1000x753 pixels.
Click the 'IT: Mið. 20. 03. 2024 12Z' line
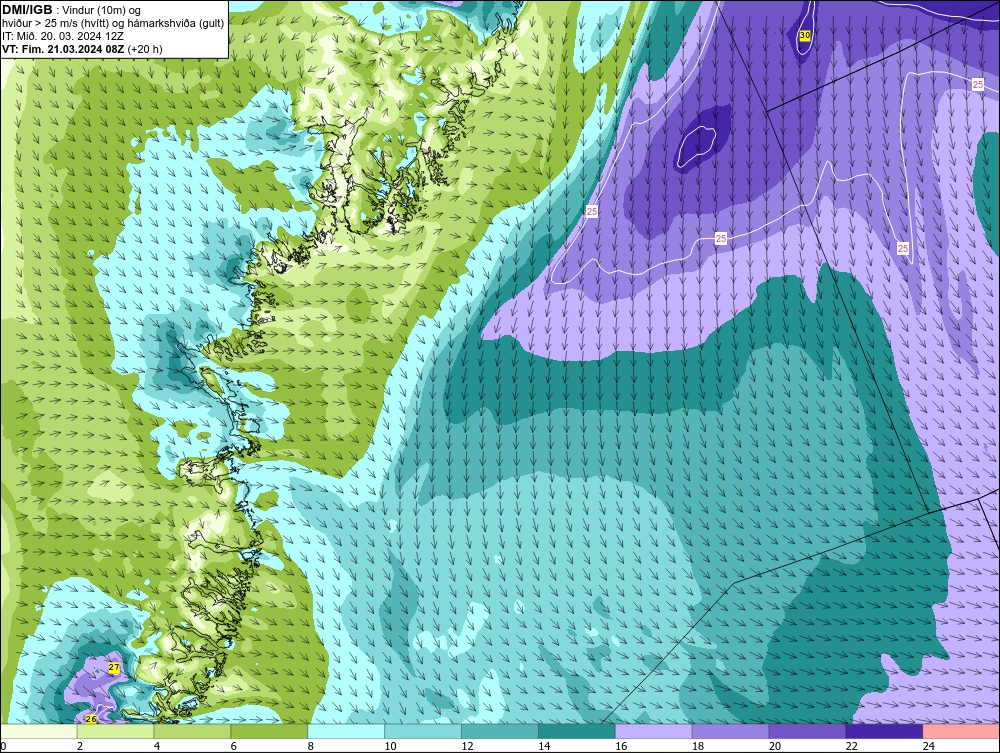click(62, 36)
